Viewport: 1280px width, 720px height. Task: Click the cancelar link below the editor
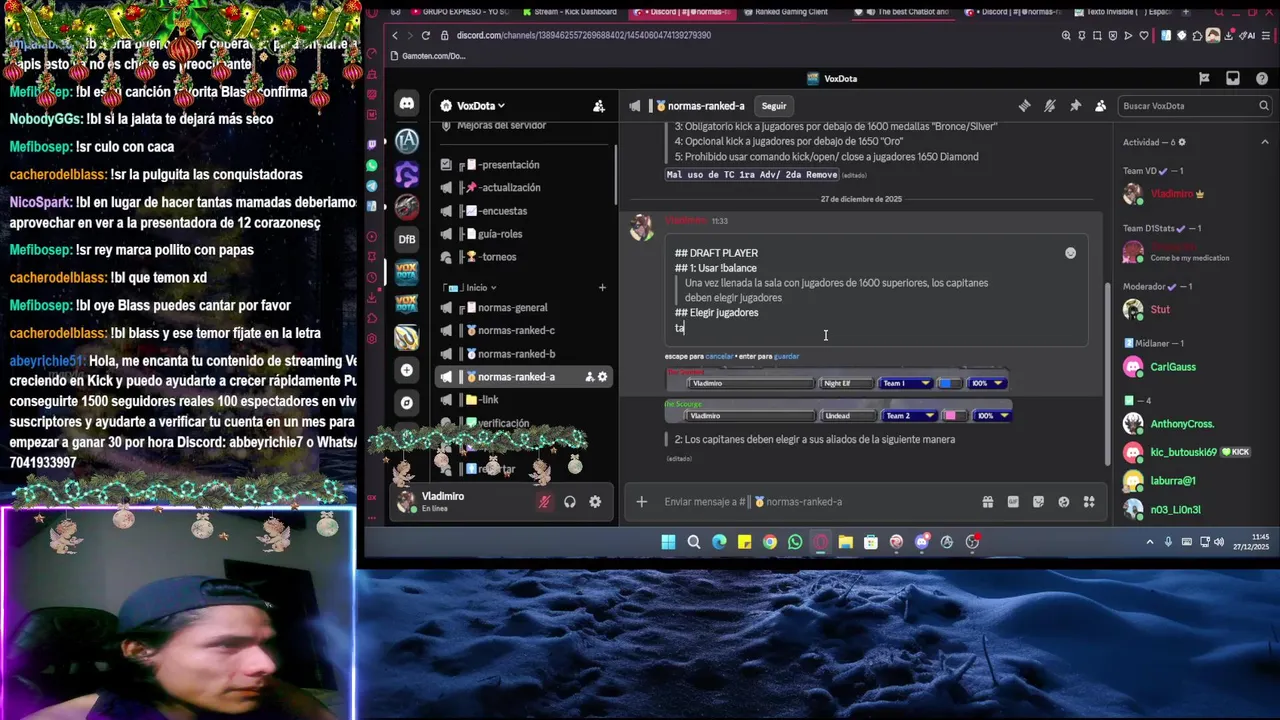click(719, 356)
